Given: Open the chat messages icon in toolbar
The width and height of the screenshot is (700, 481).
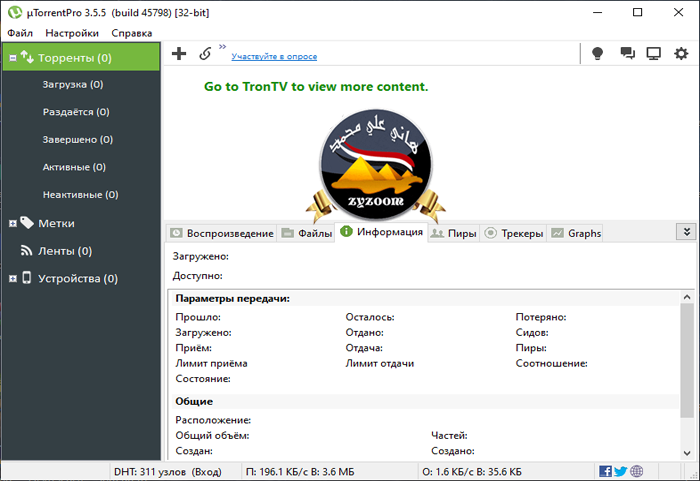Looking at the screenshot, I should pos(628,54).
